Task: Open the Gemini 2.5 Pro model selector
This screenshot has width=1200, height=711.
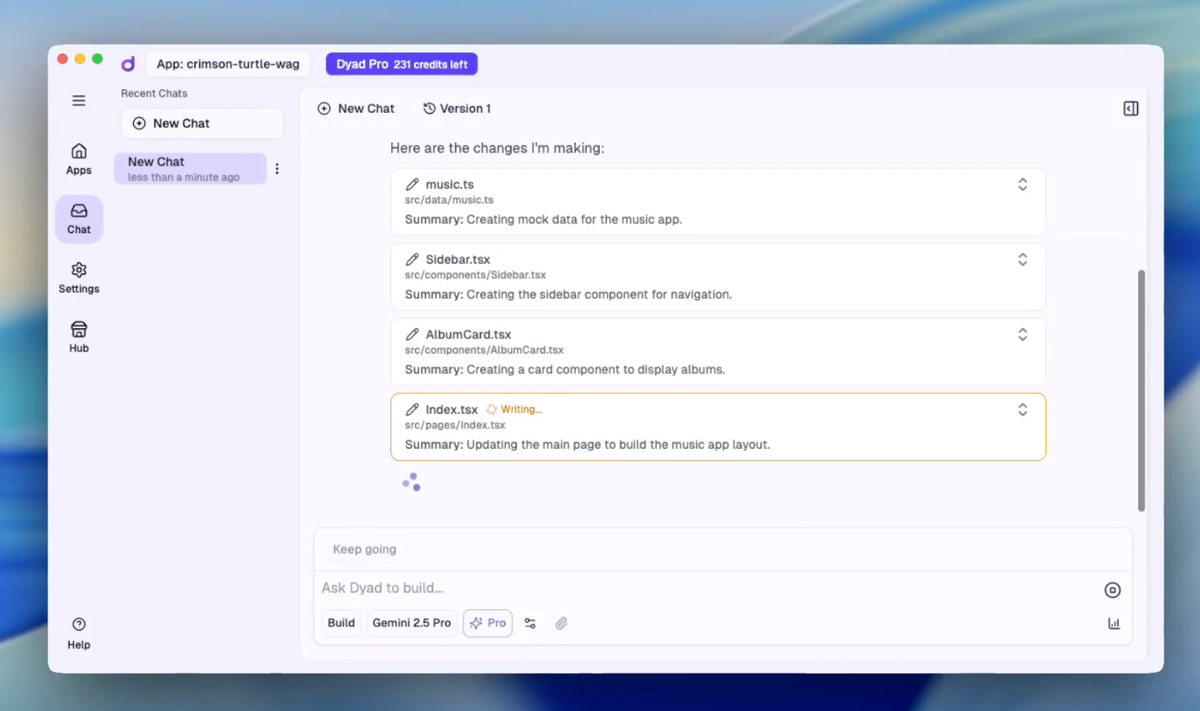Action: [412, 623]
